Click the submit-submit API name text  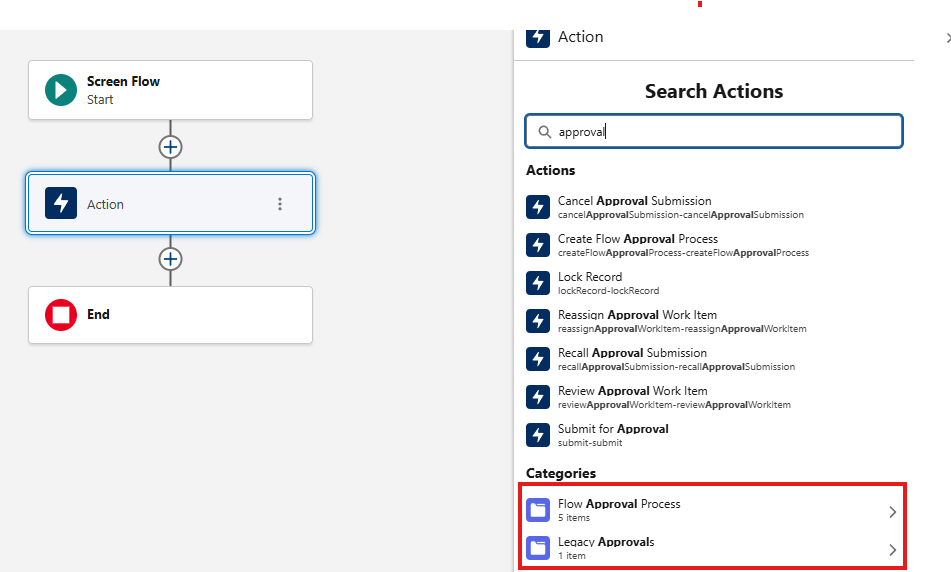click(x=590, y=443)
